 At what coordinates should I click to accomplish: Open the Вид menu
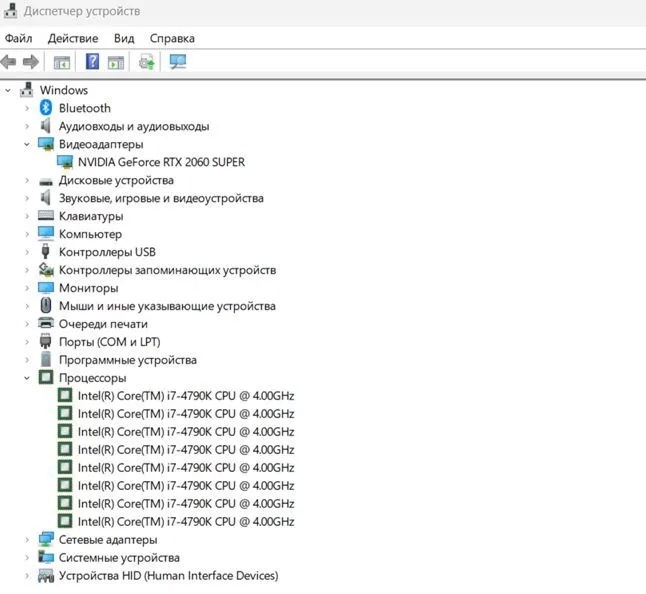(x=124, y=38)
